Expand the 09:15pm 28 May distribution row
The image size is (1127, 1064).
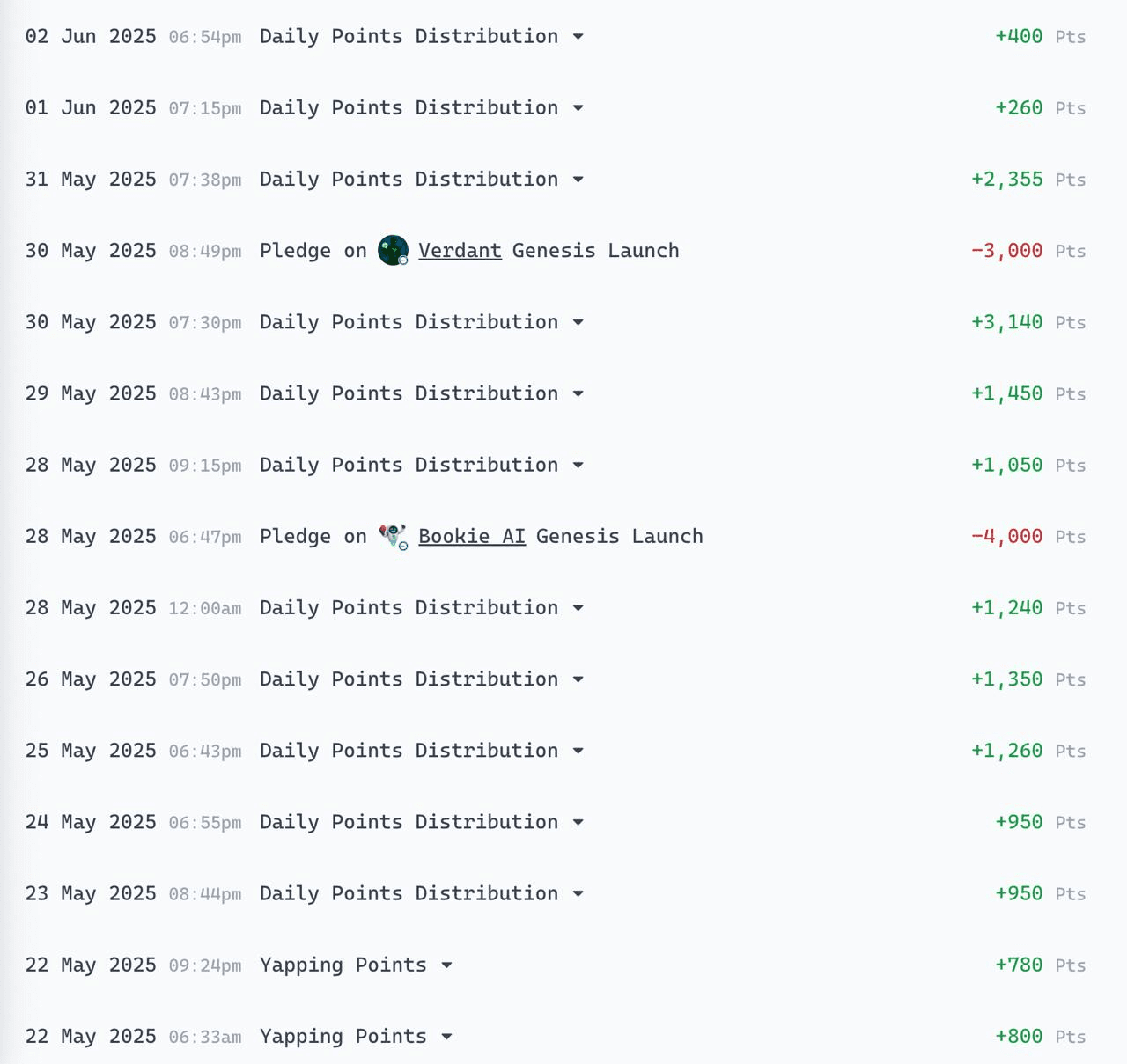point(578,465)
